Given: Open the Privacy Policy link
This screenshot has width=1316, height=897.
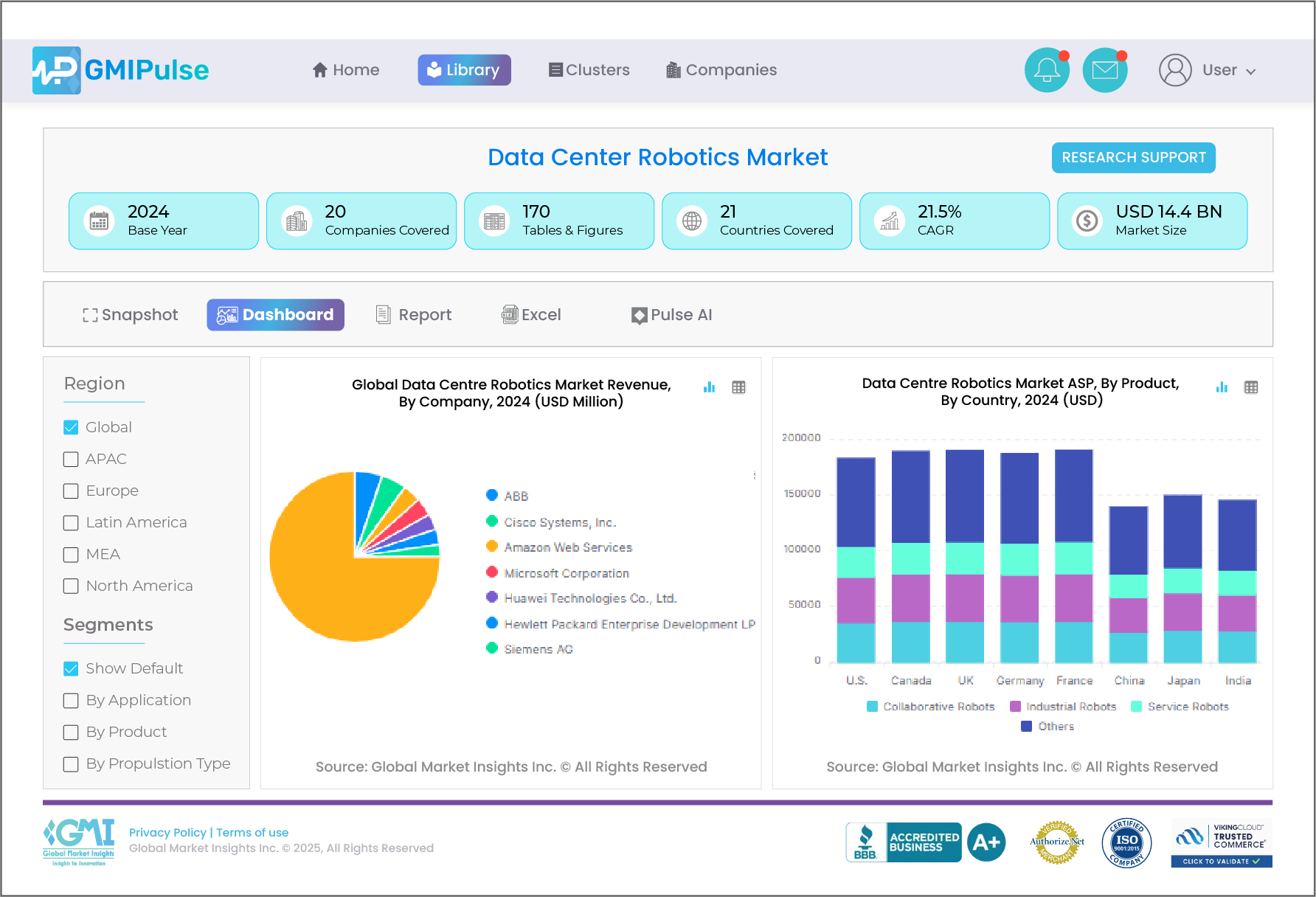Looking at the screenshot, I should pos(167,832).
